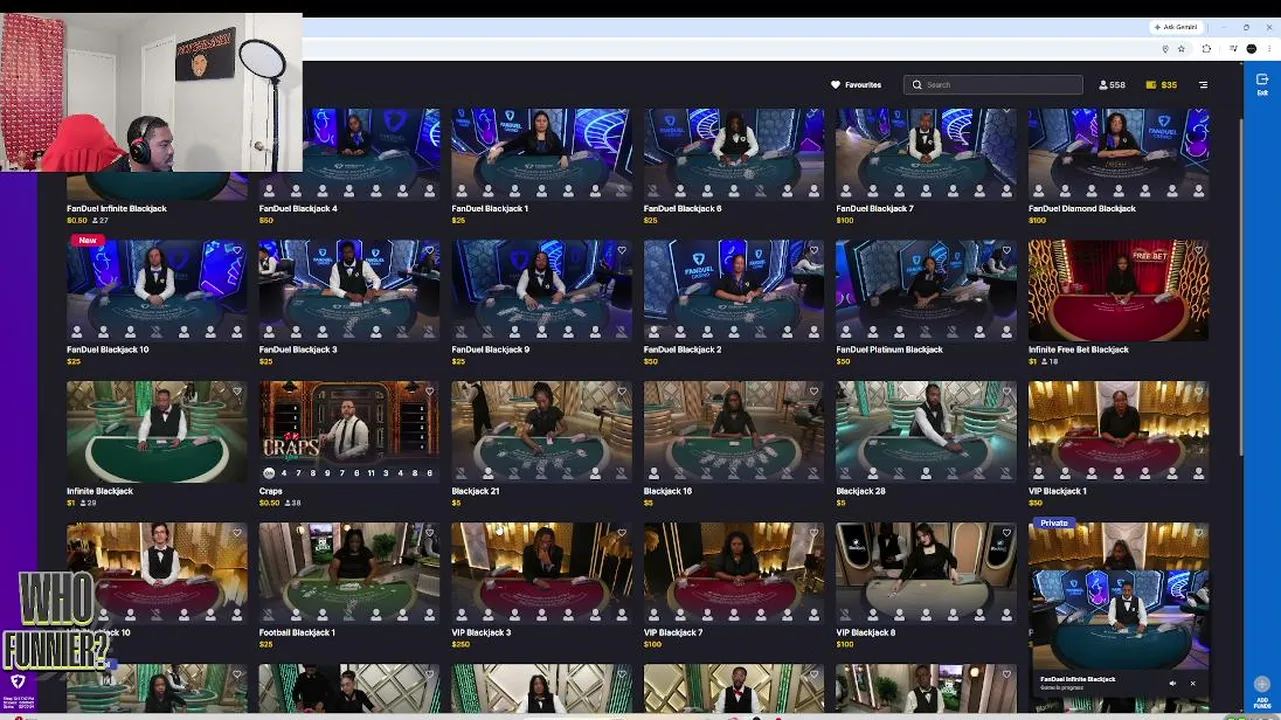Toggle the heart on the Craps table
The width and height of the screenshot is (1281, 720).
tap(430, 392)
